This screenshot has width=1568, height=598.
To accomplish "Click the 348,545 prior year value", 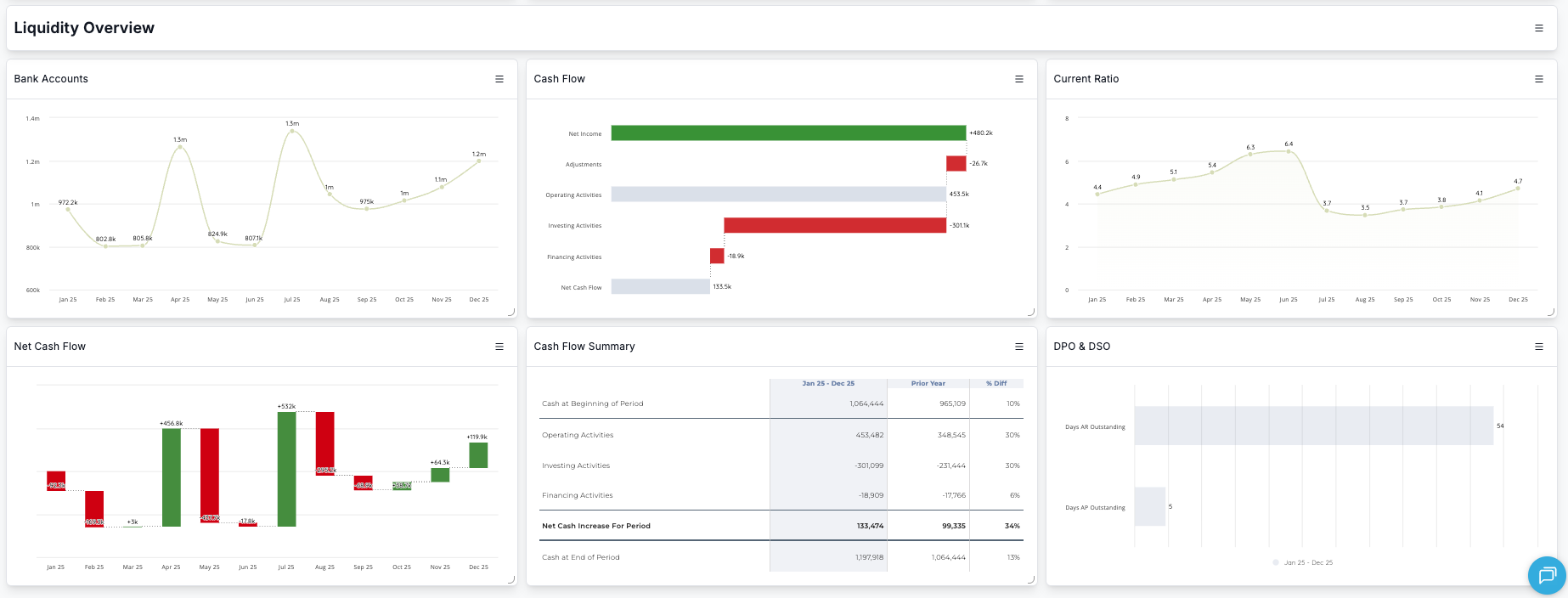I will click(x=952, y=435).
